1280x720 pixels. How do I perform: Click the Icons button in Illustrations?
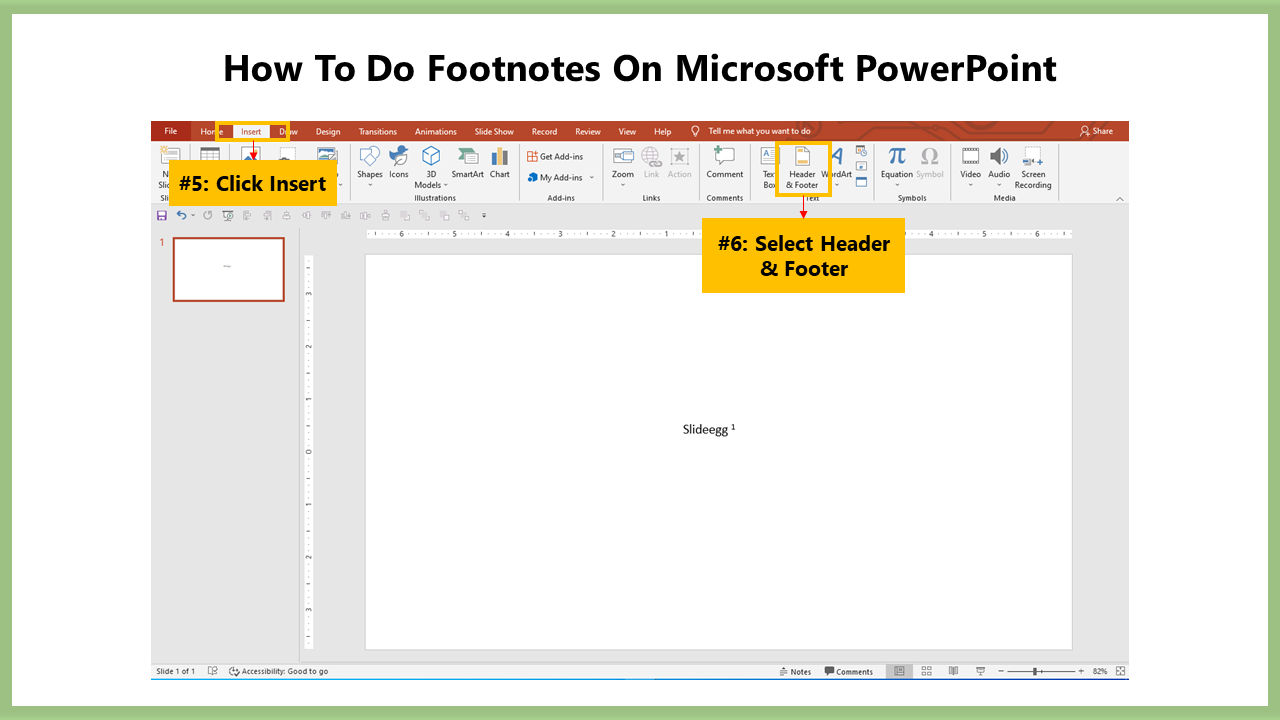click(x=399, y=164)
